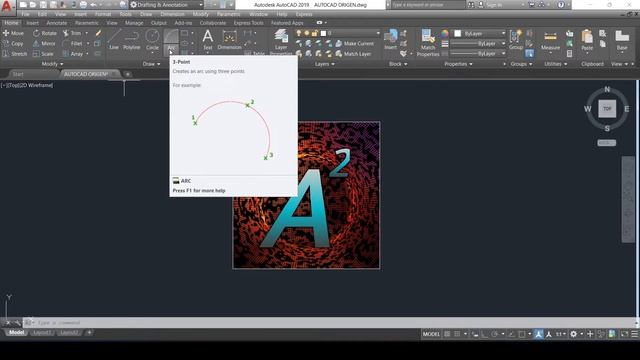
Task: Select the Scale tool
Action: pyautogui.click(x=43, y=54)
